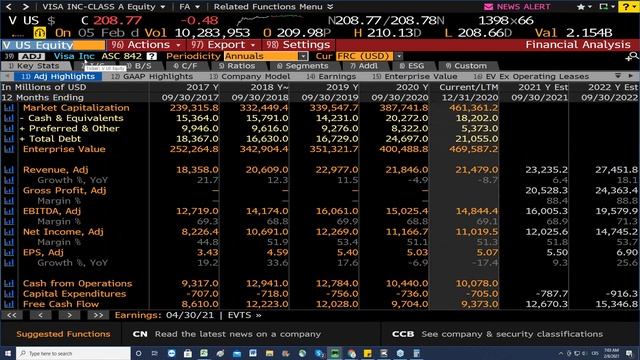Click the back arrow in the top bar
Image resolution: width=640 pixels, height=360 pixels.
coord(8,7)
